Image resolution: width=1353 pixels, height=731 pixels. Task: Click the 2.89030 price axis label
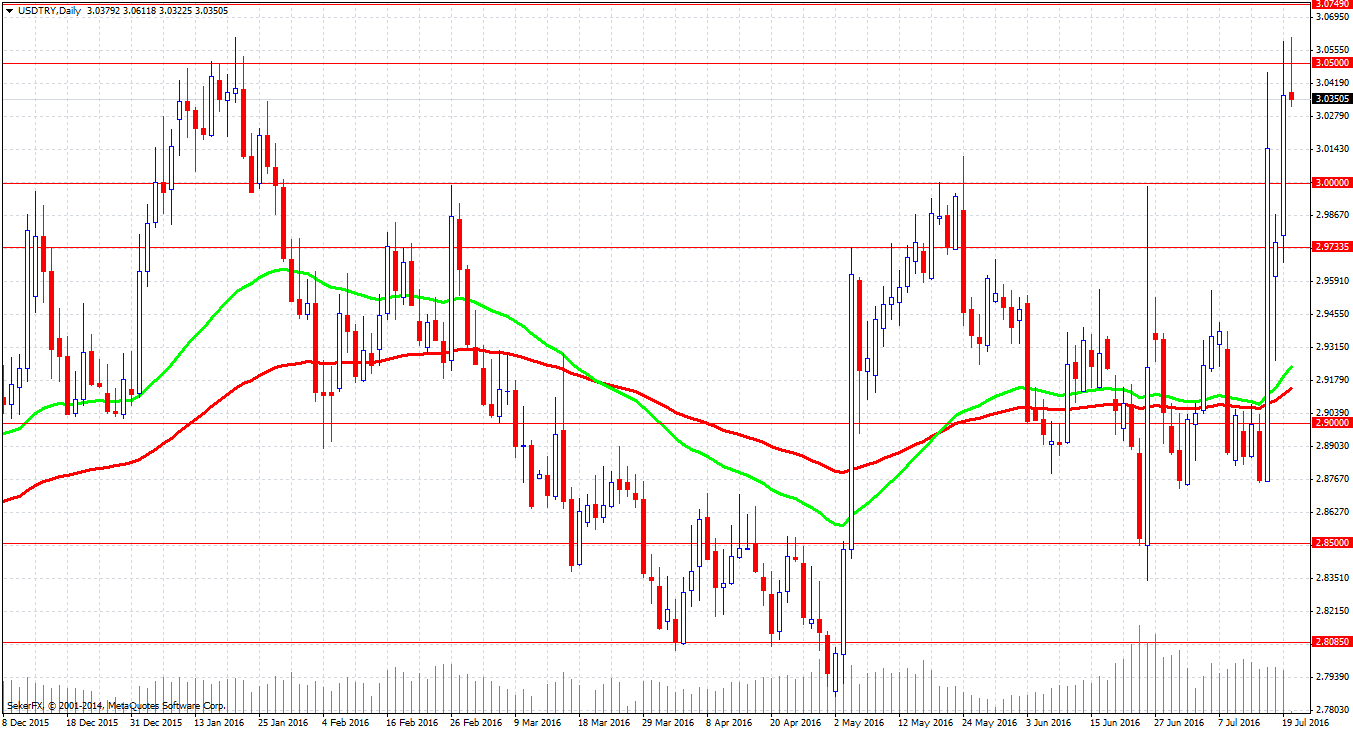pos(1332,446)
